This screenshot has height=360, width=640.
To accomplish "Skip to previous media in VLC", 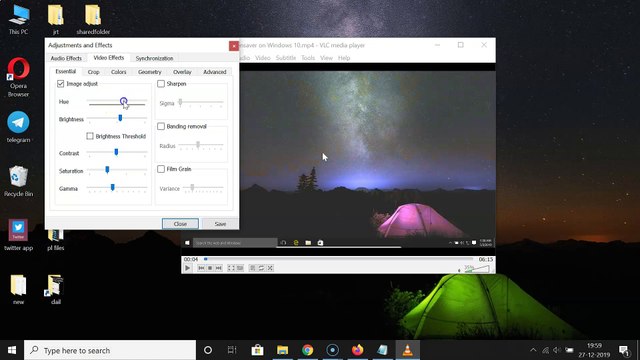I will click(201, 268).
